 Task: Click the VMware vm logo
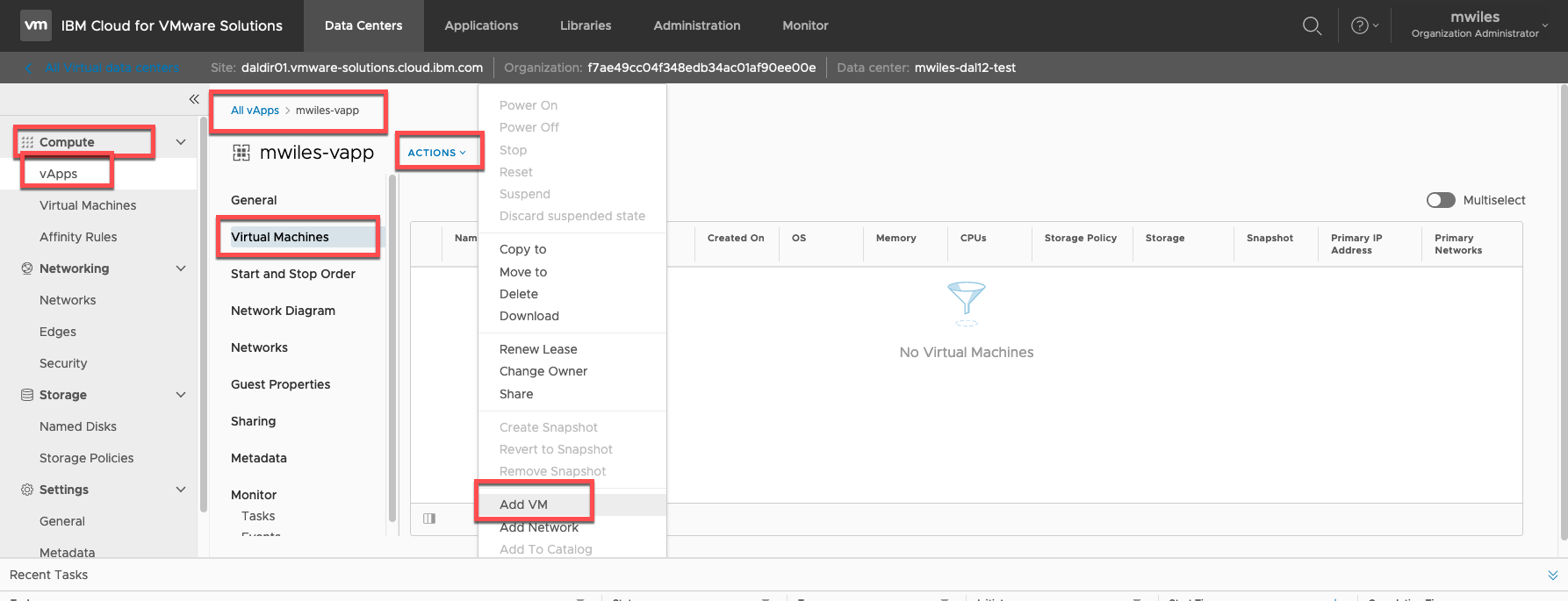pyautogui.click(x=36, y=25)
